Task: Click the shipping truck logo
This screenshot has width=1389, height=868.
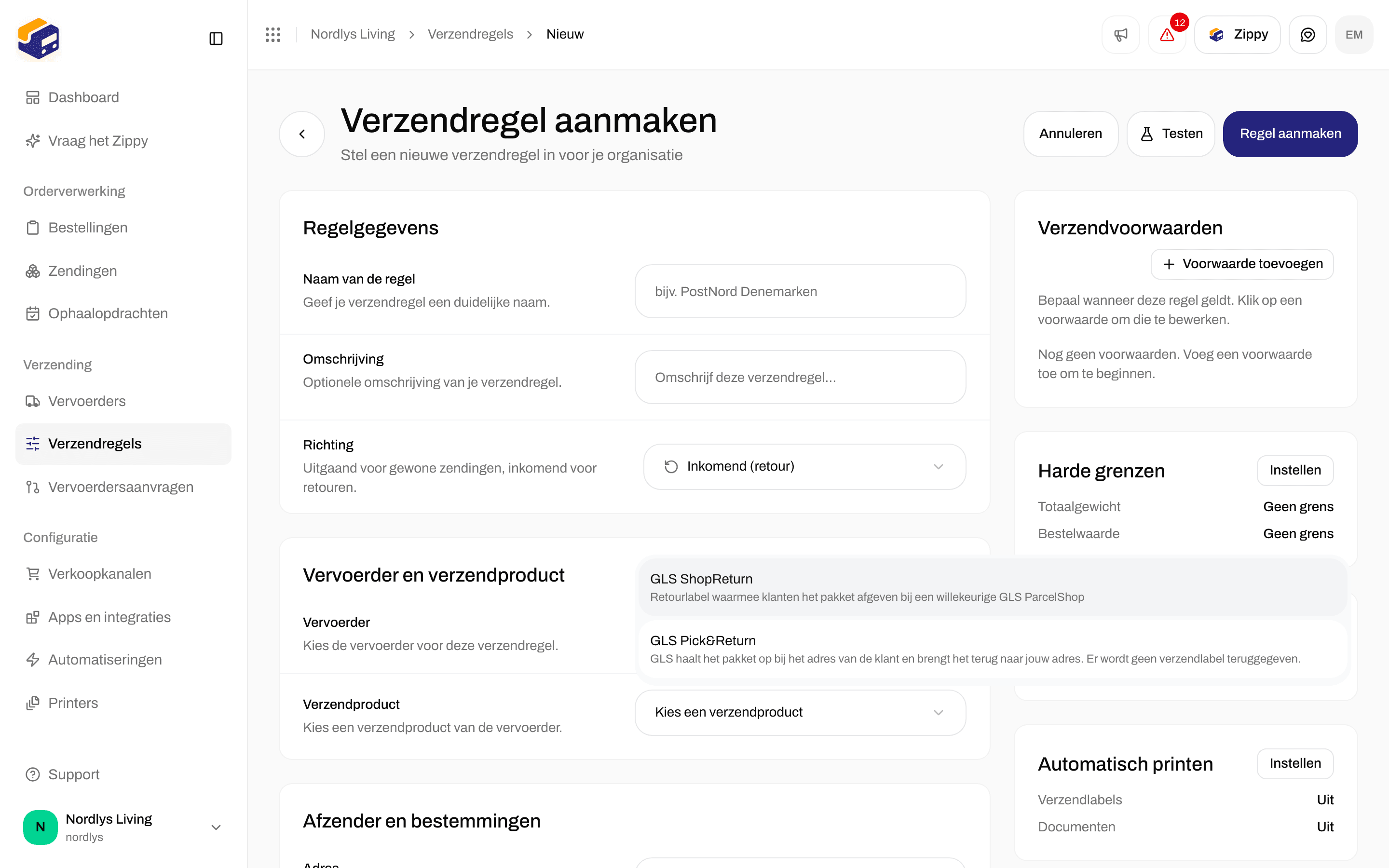Action: coord(39,39)
